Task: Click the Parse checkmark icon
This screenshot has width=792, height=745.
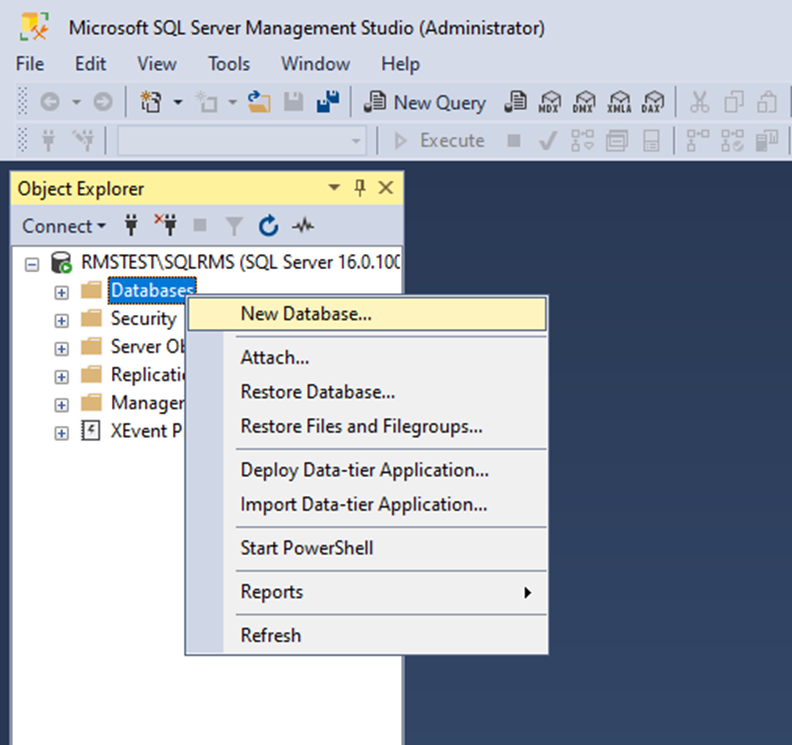Action: pos(548,140)
